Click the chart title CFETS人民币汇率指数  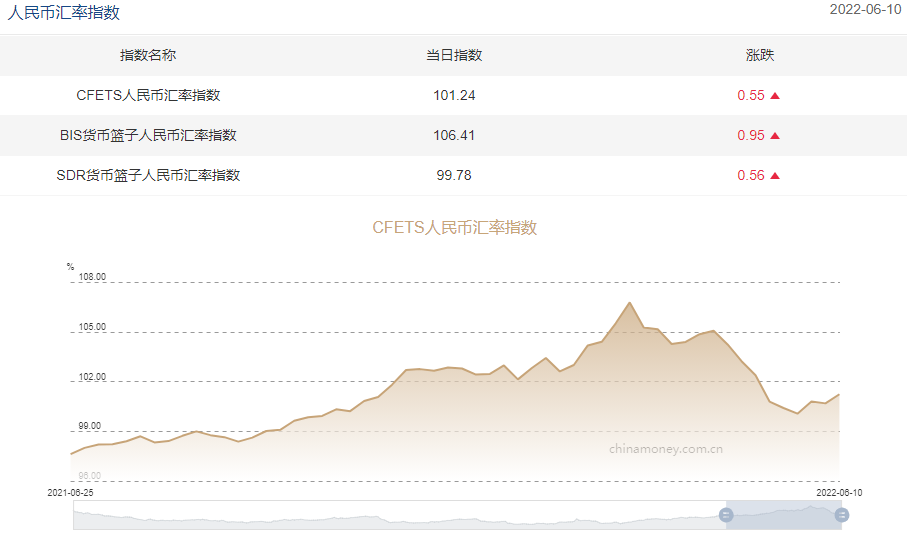point(454,228)
